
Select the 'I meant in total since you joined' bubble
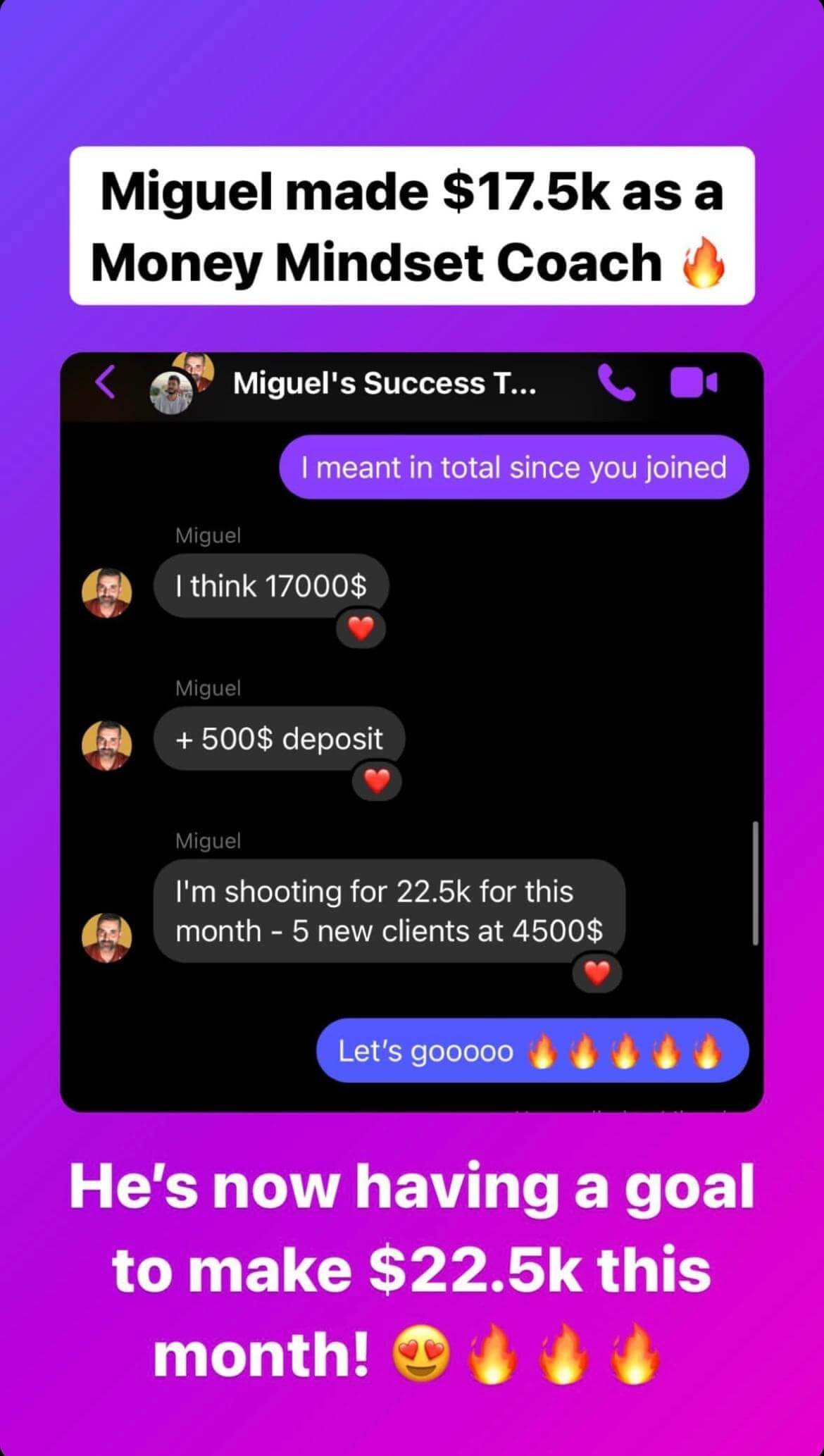point(514,467)
